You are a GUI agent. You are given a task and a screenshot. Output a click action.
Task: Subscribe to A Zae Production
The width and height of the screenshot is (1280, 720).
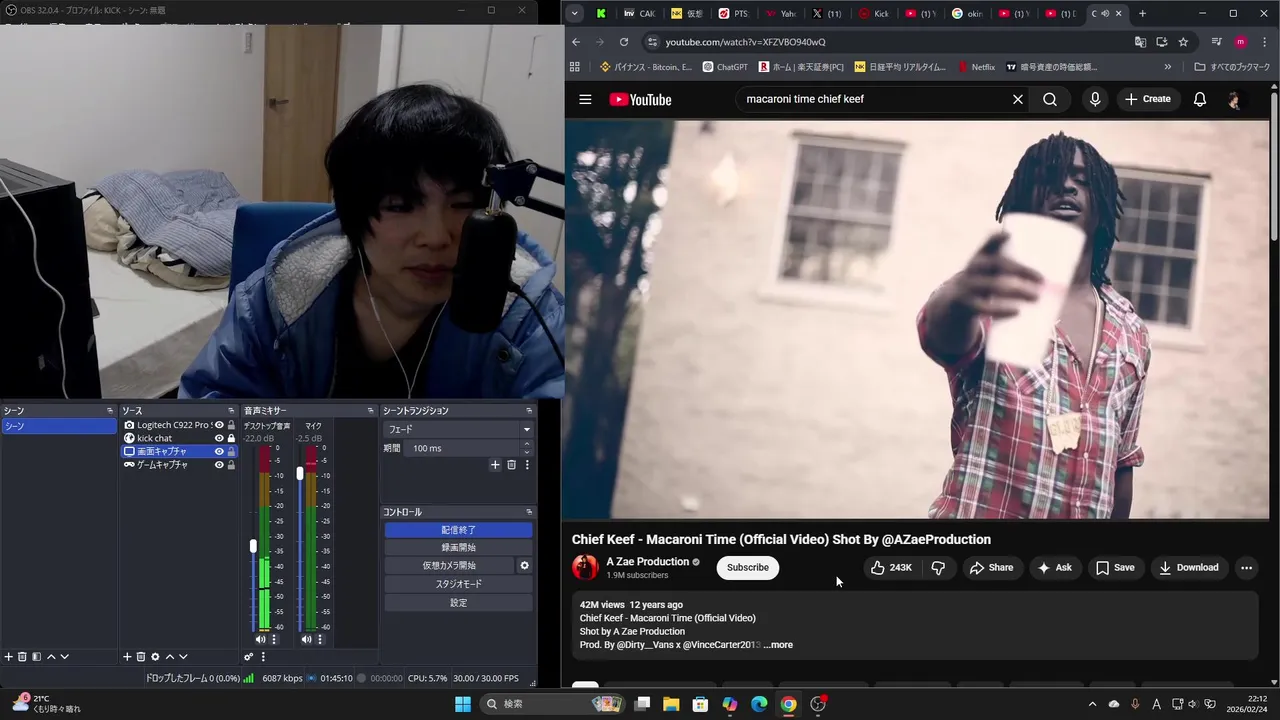tap(748, 567)
